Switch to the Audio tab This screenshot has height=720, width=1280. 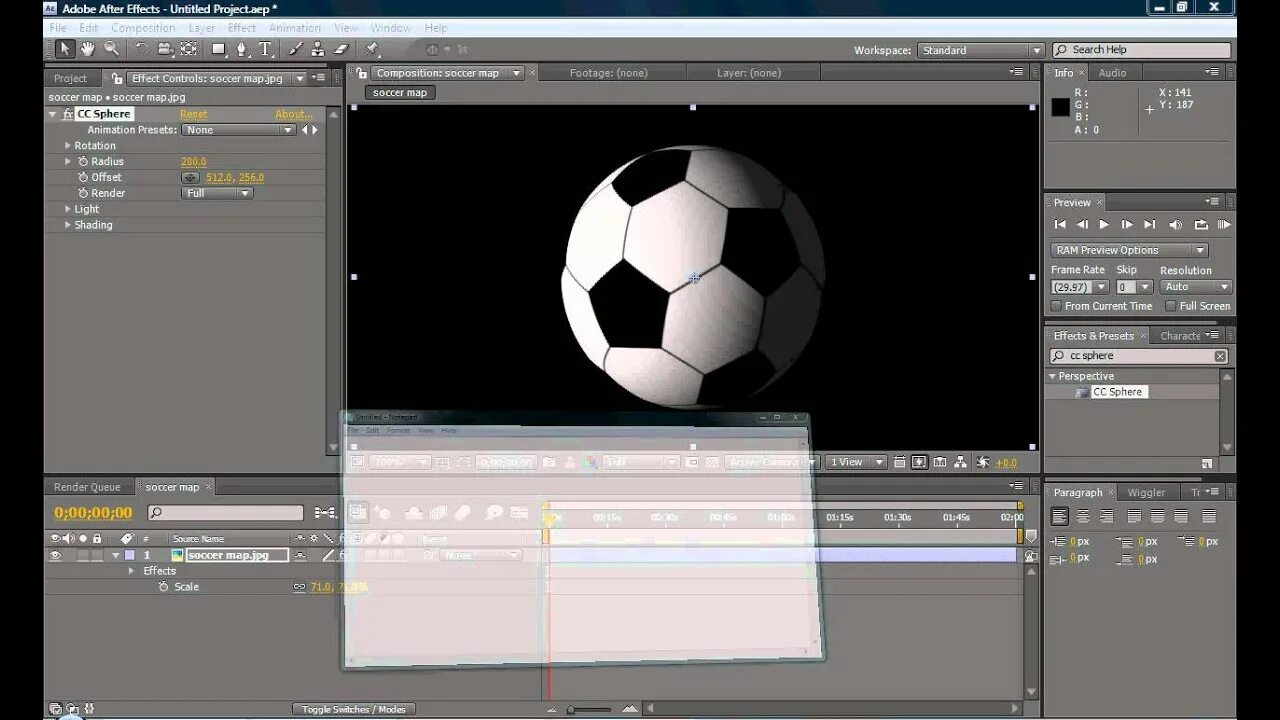pyautogui.click(x=1112, y=73)
